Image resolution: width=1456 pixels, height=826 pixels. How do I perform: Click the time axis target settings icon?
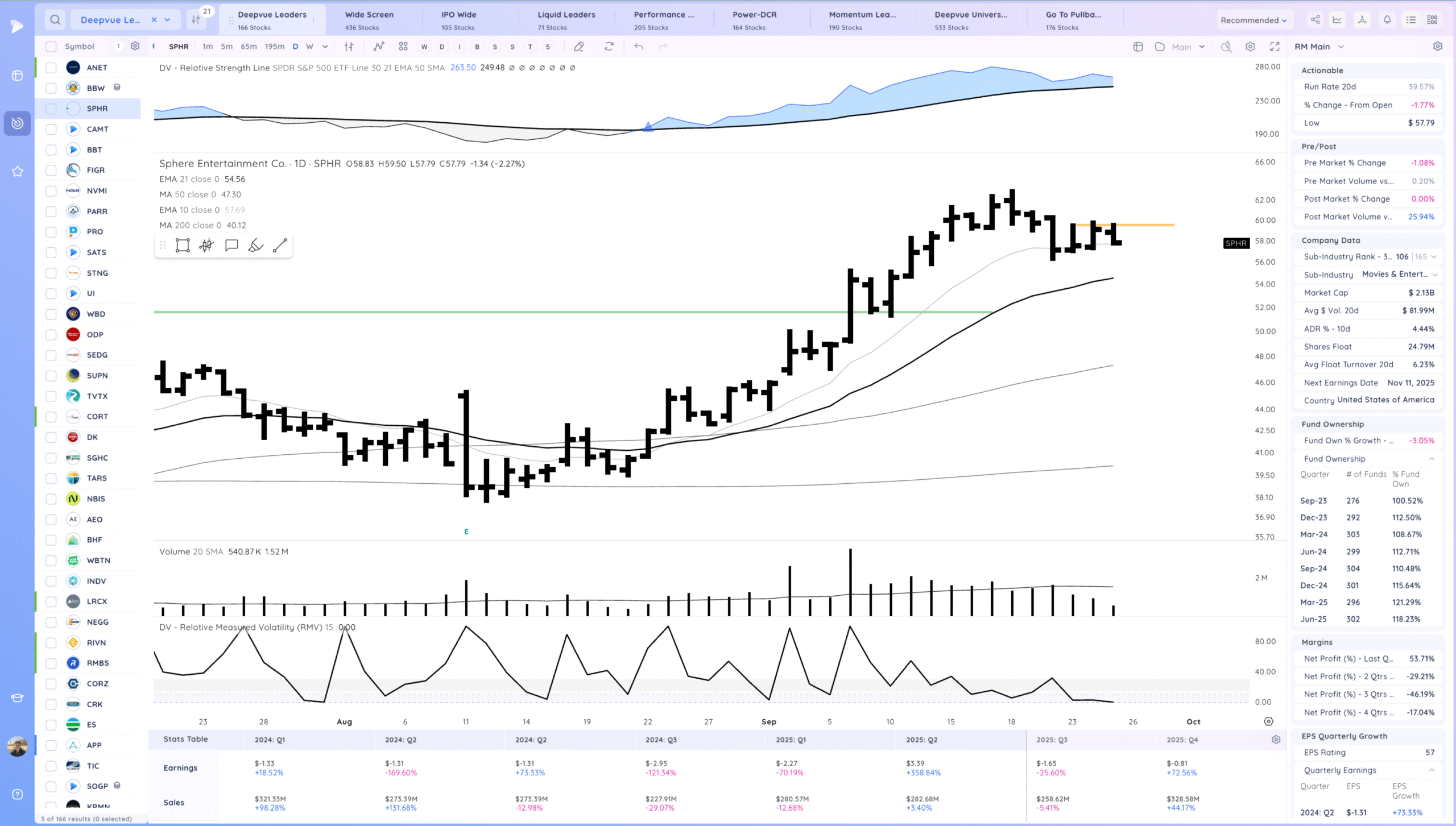pos(1269,721)
